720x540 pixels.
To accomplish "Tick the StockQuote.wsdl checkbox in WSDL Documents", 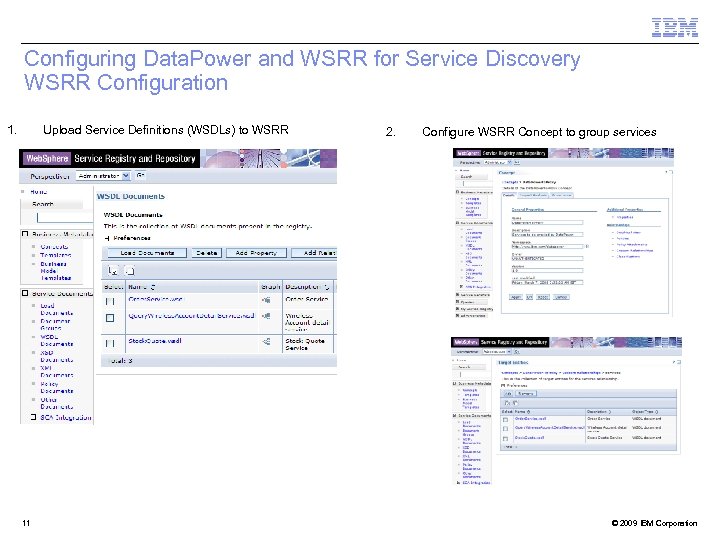I will (x=110, y=343).
